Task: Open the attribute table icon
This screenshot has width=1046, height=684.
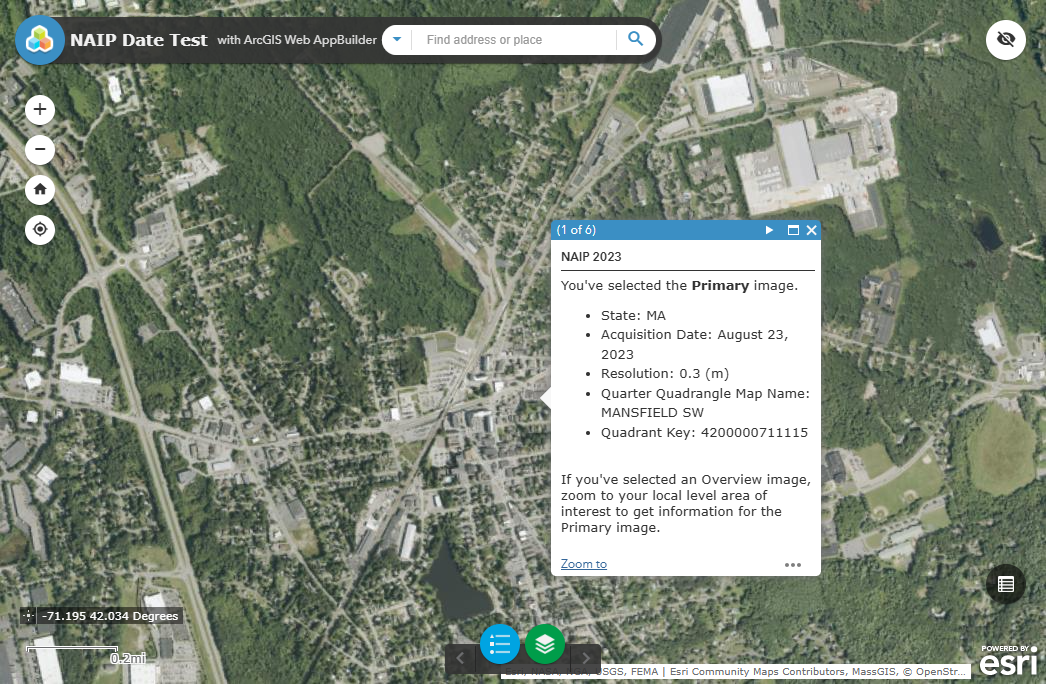Action: [x=1005, y=583]
